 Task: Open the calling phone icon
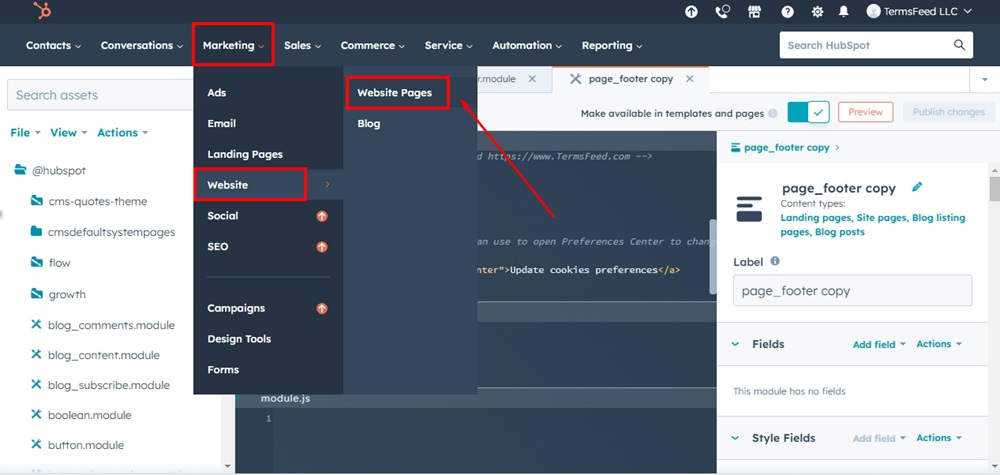point(723,11)
